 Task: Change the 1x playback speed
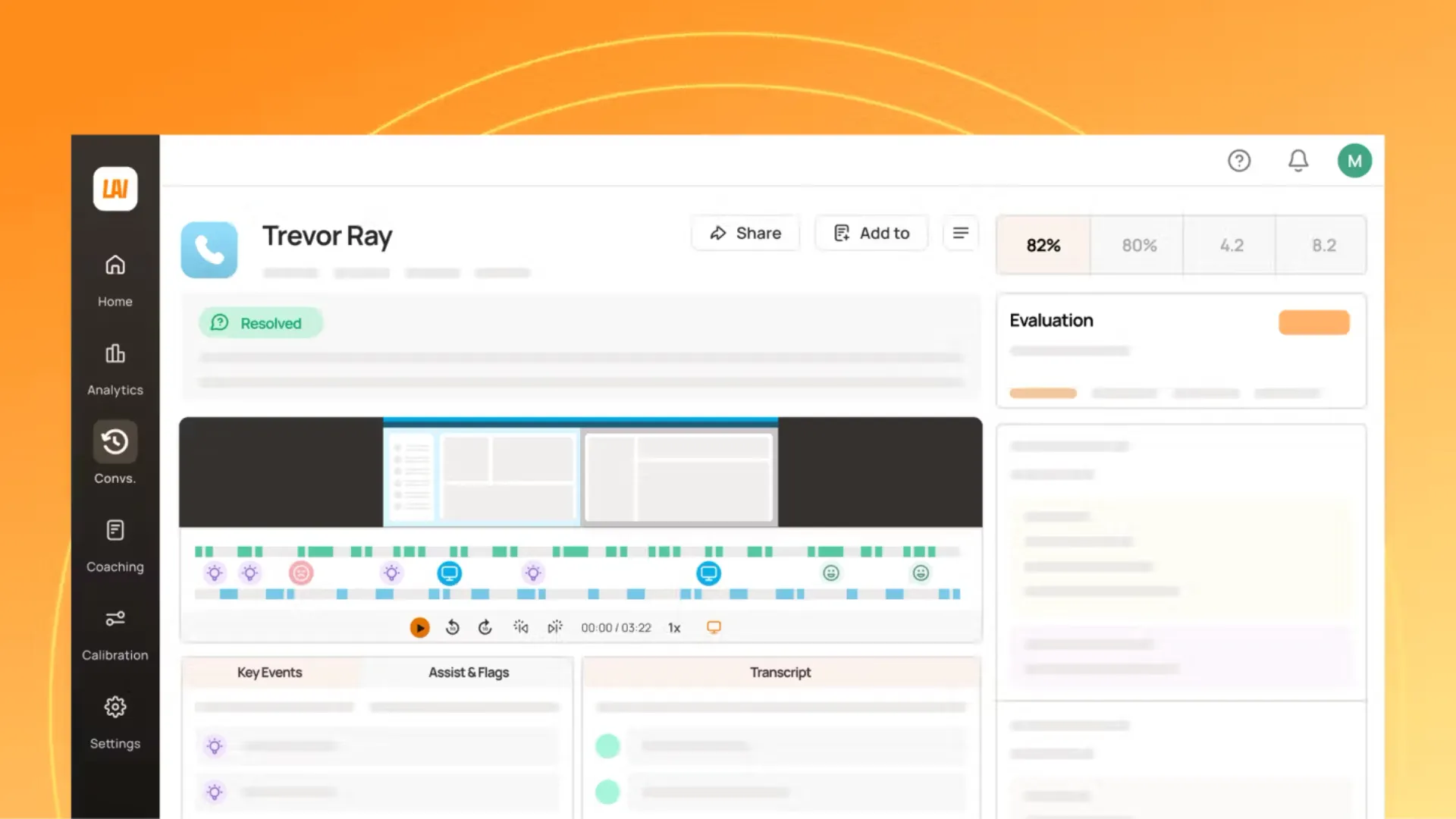click(674, 628)
